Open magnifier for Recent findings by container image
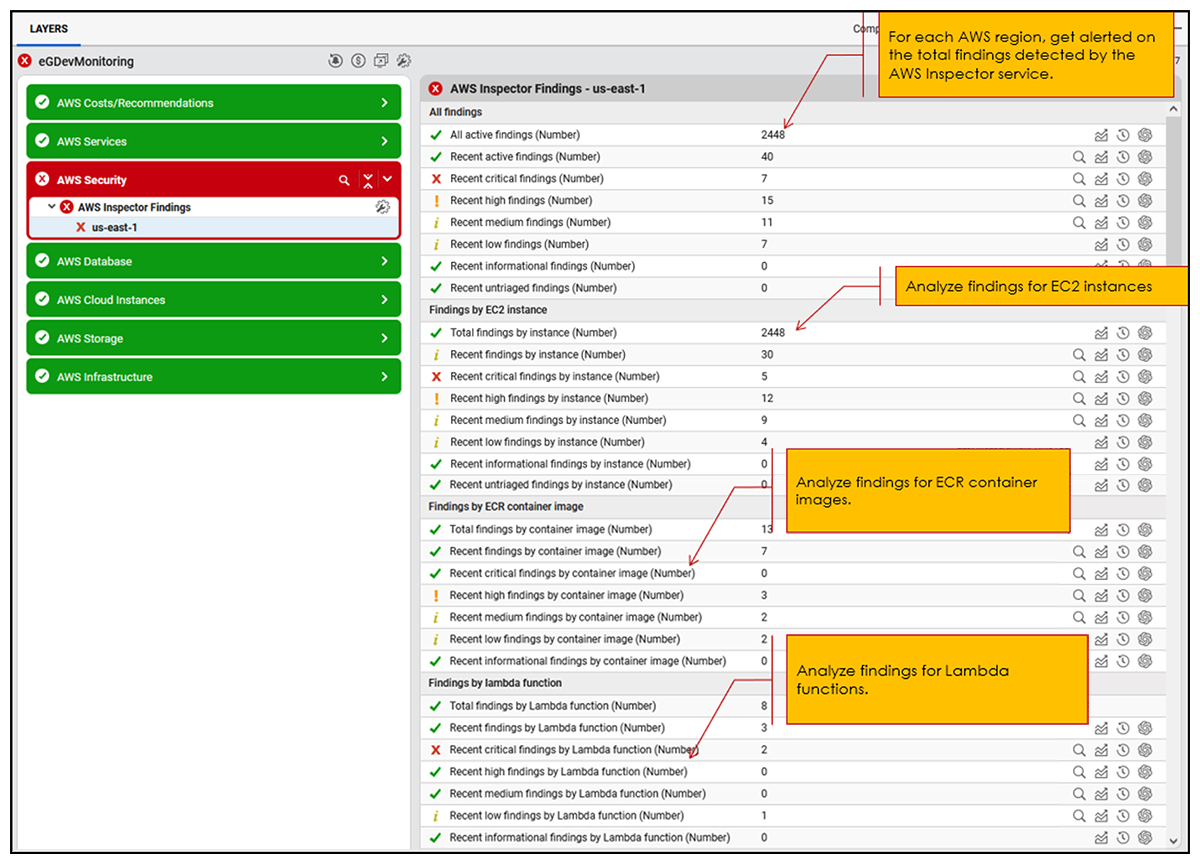Viewport: 1200px width, 864px height. [1079, 552]
